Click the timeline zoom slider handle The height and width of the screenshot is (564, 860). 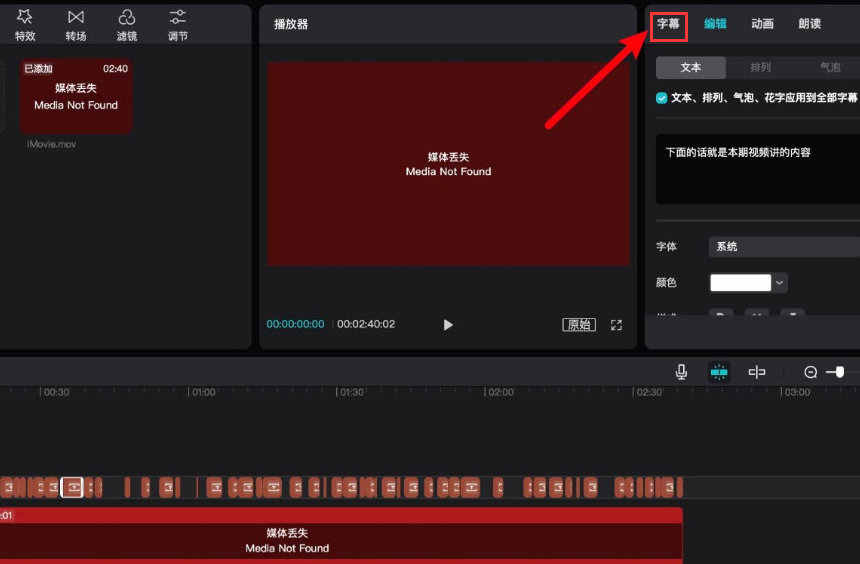click(840, 373)
